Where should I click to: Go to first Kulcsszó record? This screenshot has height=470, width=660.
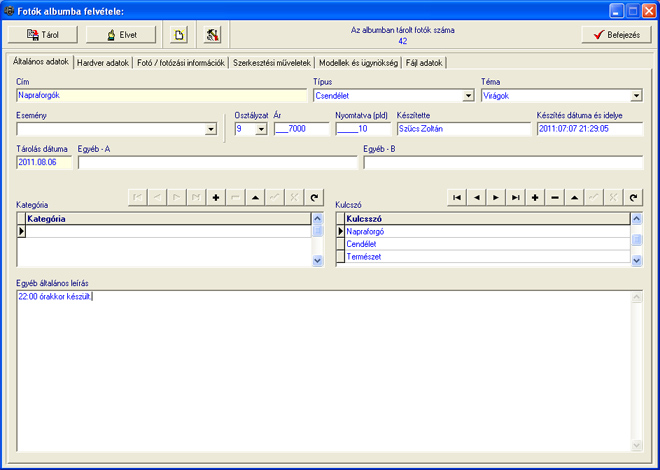click(x=457, y=197)
